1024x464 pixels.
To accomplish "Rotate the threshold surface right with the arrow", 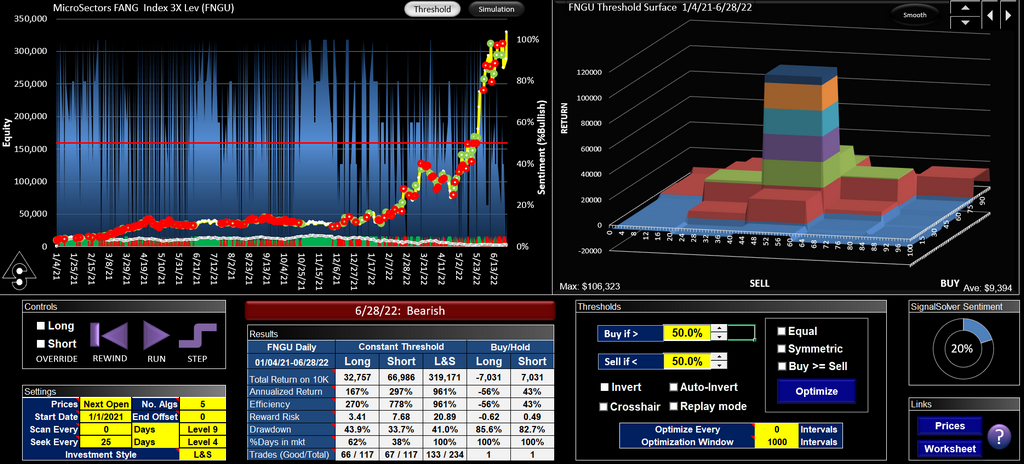I will pos(1008,15).
